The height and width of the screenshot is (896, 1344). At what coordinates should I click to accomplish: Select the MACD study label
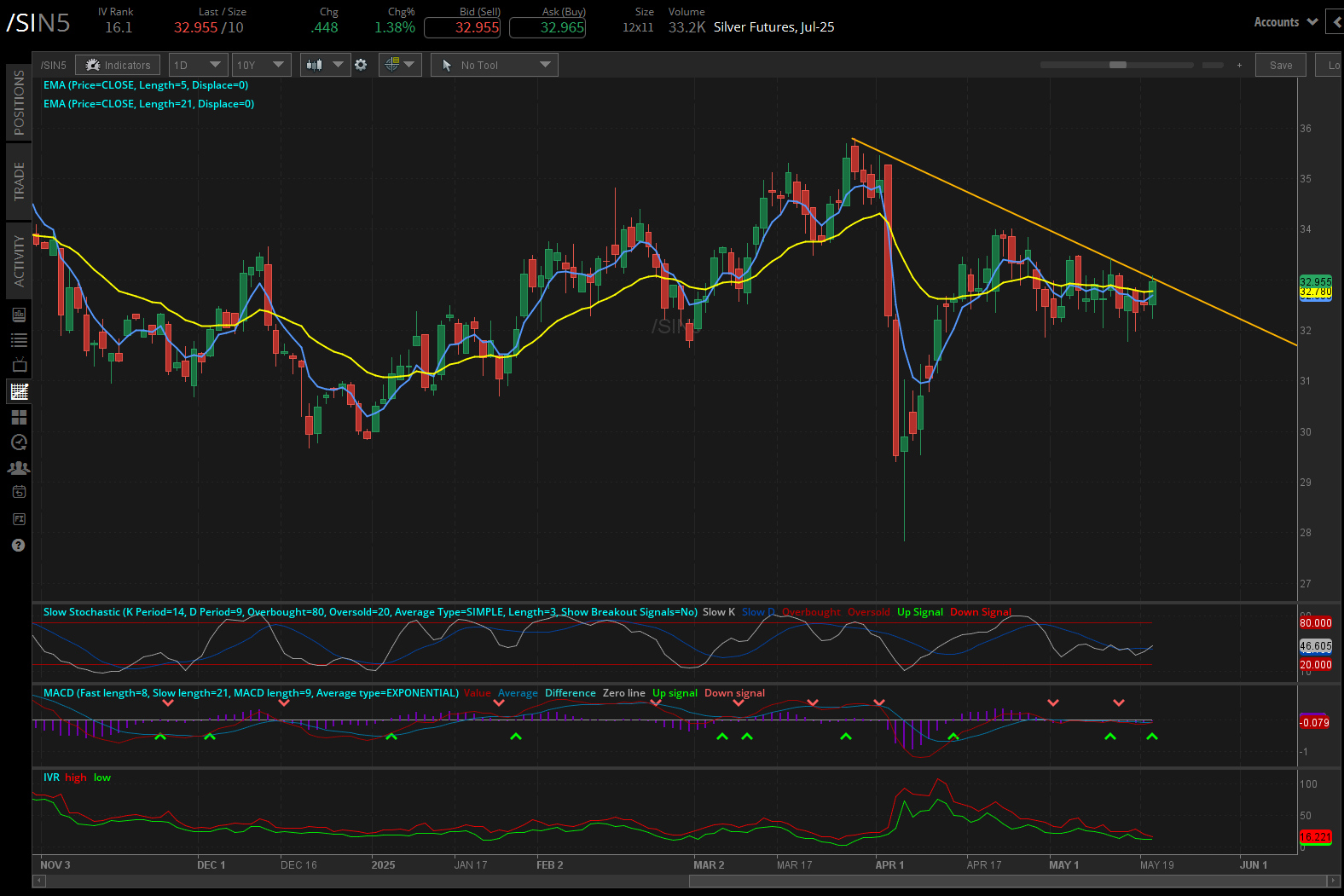251,693
